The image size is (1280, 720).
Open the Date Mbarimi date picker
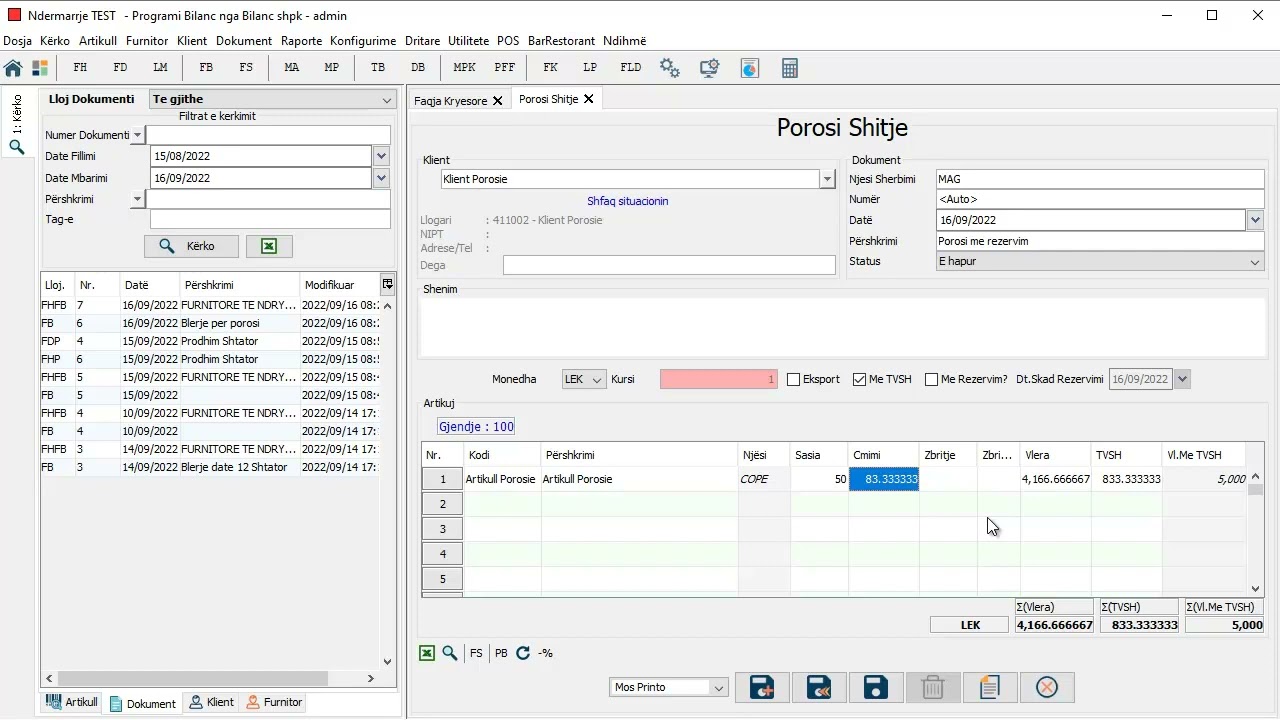coord(380,178)
